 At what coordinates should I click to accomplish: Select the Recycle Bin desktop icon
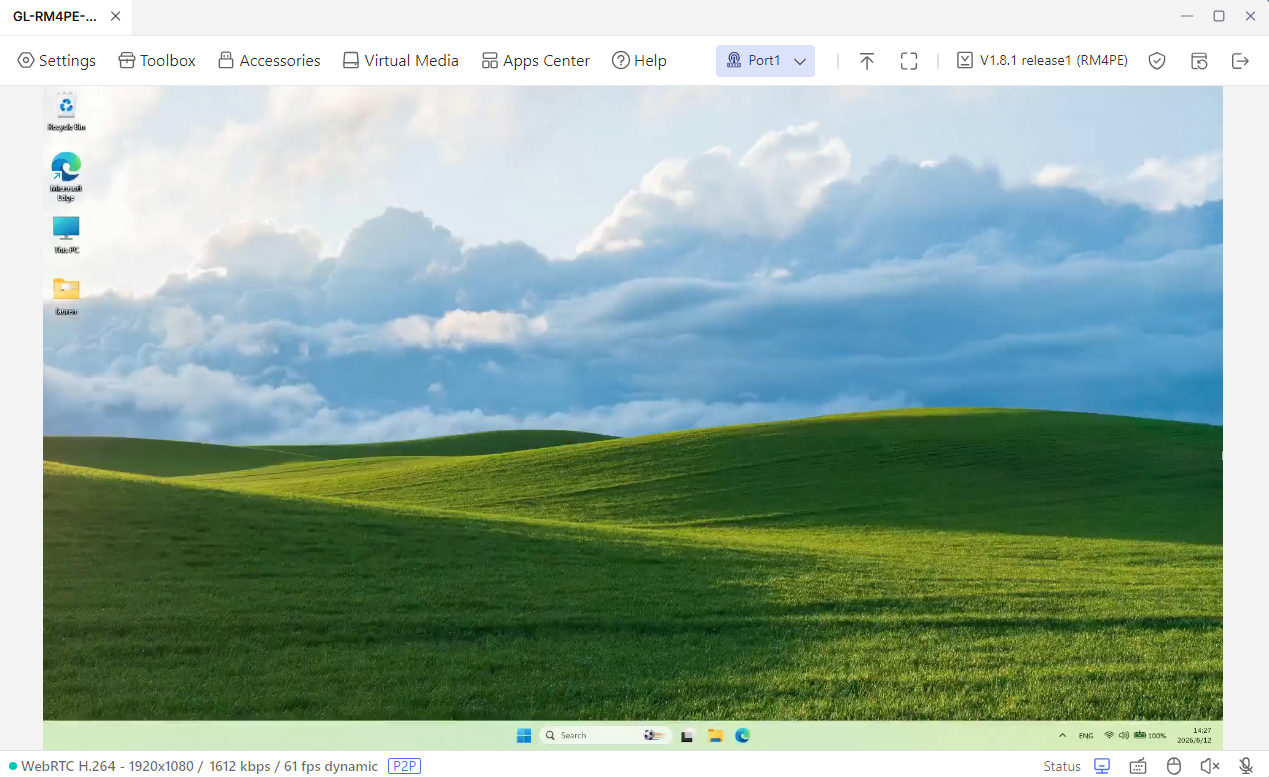coord(66,112)
